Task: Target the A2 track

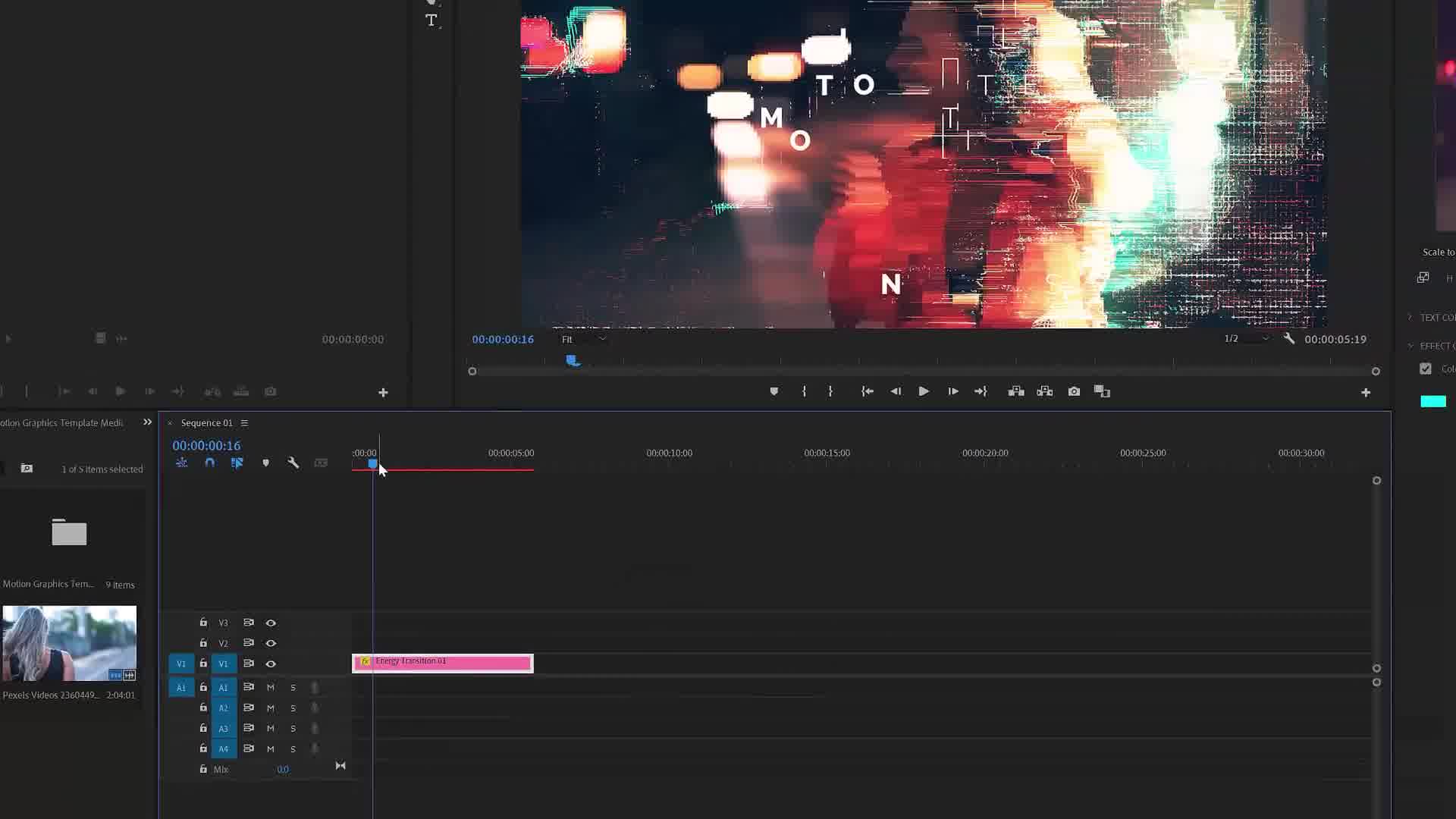Action: [224, 708]
